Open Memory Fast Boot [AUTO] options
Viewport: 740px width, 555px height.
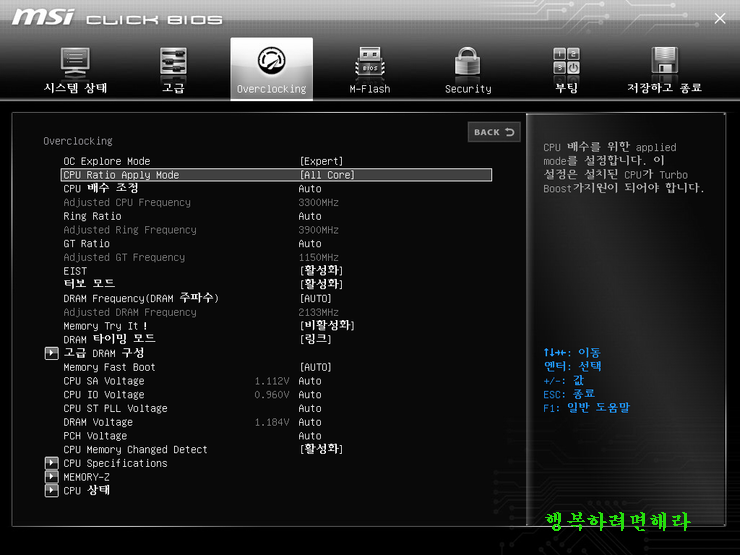point(315,367)
